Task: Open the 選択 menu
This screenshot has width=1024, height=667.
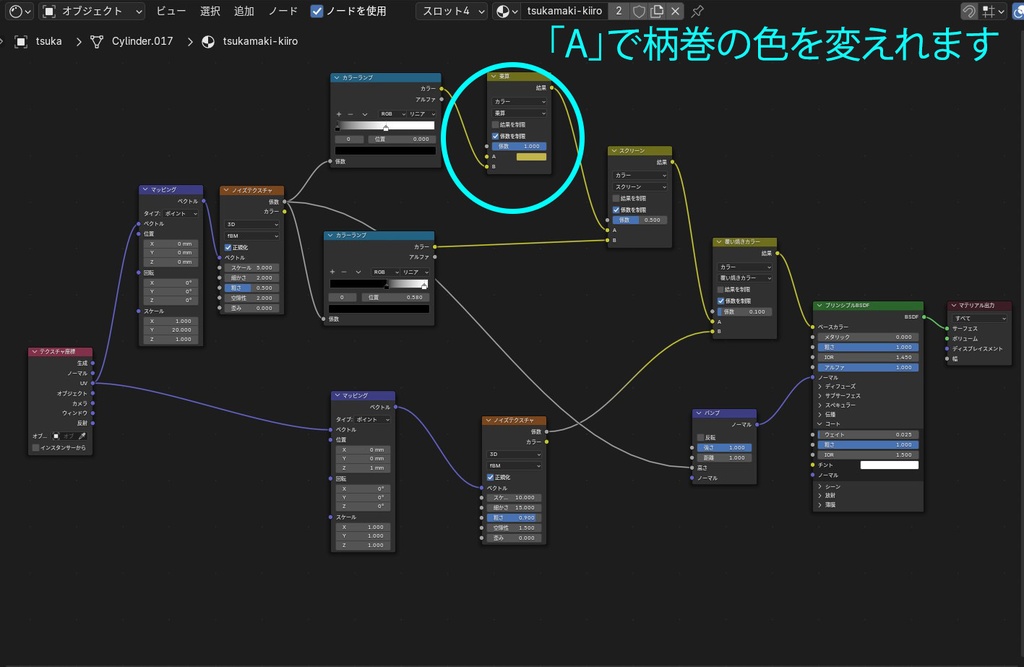Action: click(210, 11)
